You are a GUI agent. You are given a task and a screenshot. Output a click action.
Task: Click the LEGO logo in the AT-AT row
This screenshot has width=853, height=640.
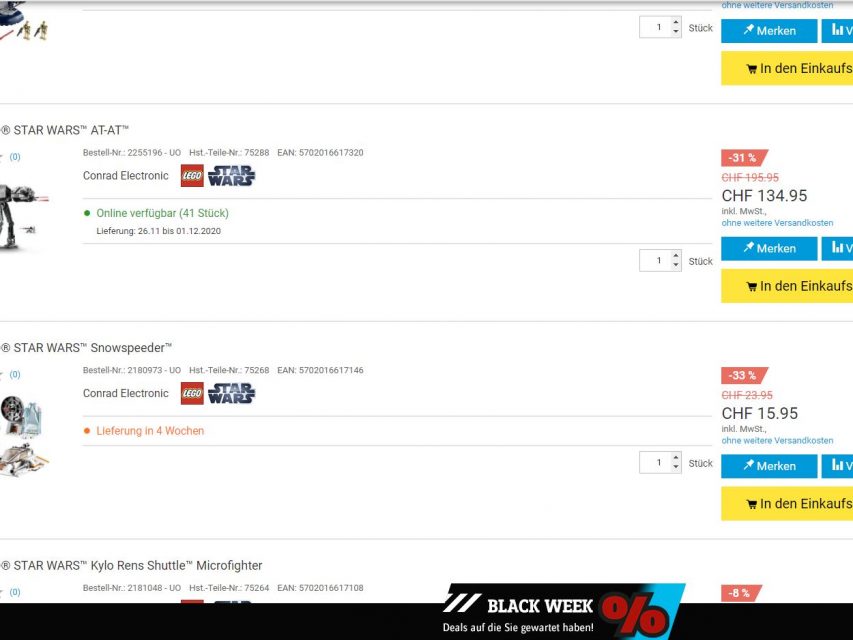click(192, 176)
